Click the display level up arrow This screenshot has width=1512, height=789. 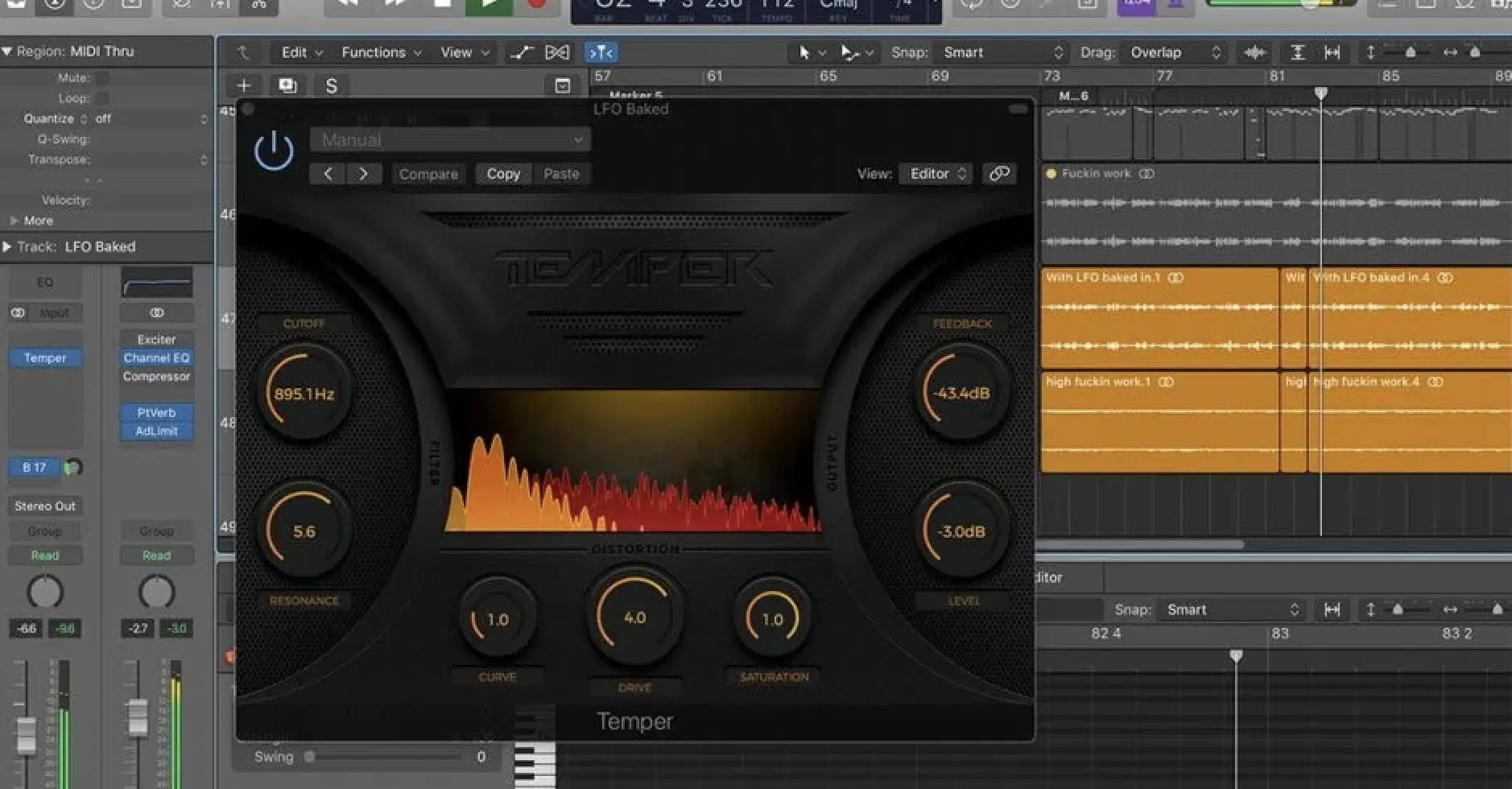tap(242, 52)
